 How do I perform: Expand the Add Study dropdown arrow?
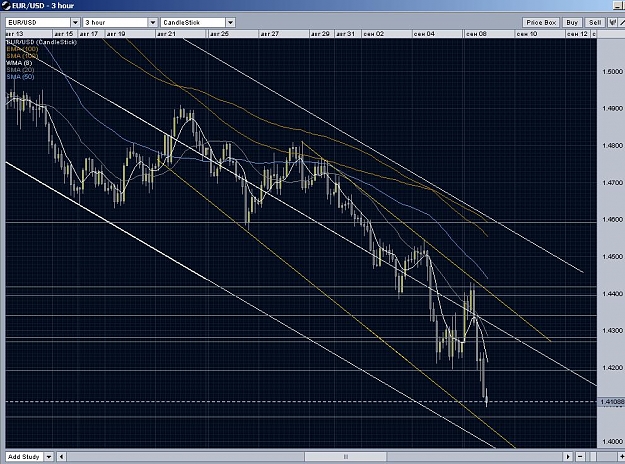(x=49, y=457)
